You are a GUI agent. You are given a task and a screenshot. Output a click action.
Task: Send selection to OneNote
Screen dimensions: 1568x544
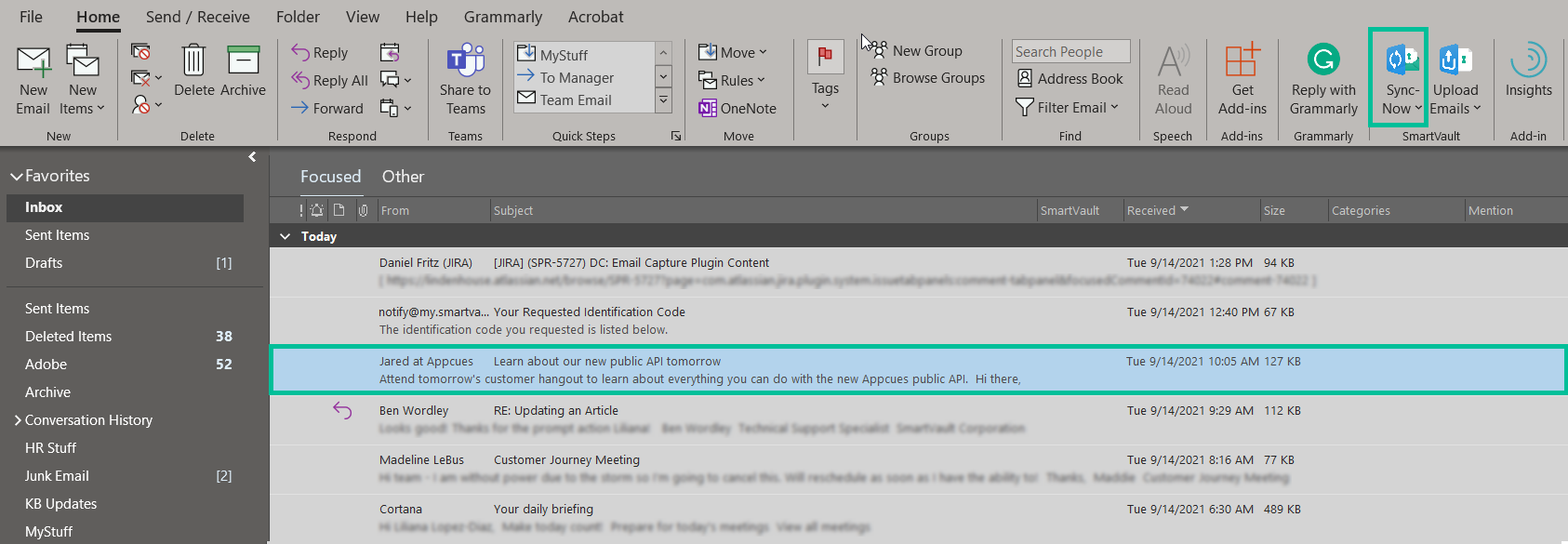tap(737, 109)
